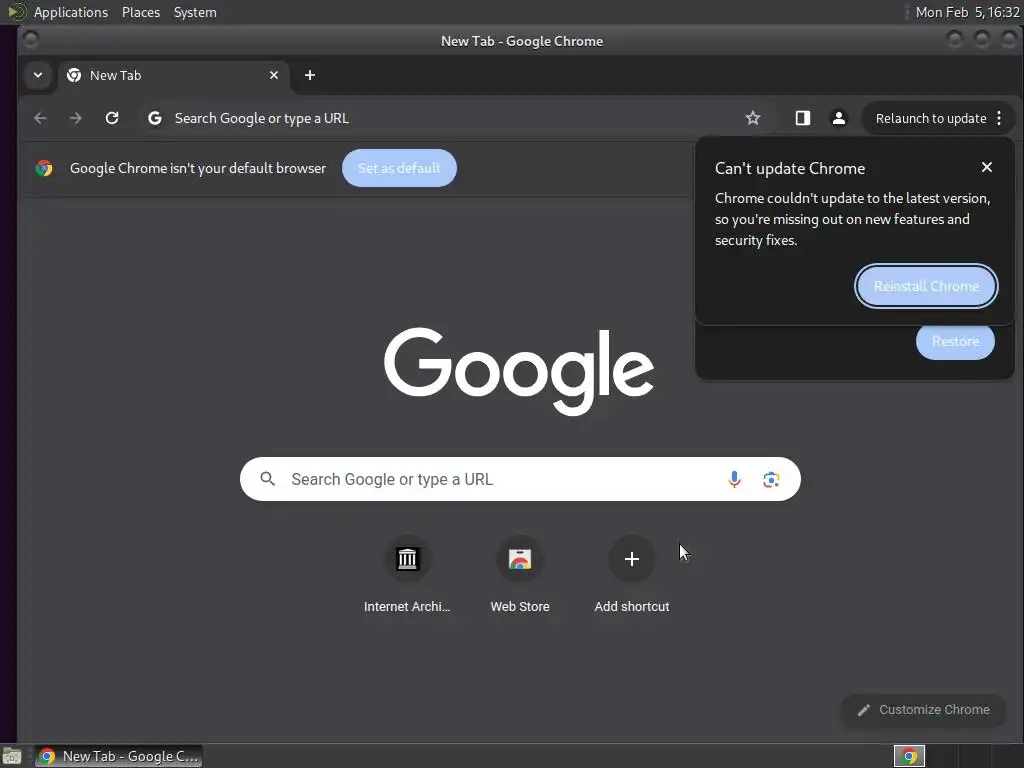Dismiss the Can't update Chrome popup
Screen dimensions: 1024x768
pos(987,167)
